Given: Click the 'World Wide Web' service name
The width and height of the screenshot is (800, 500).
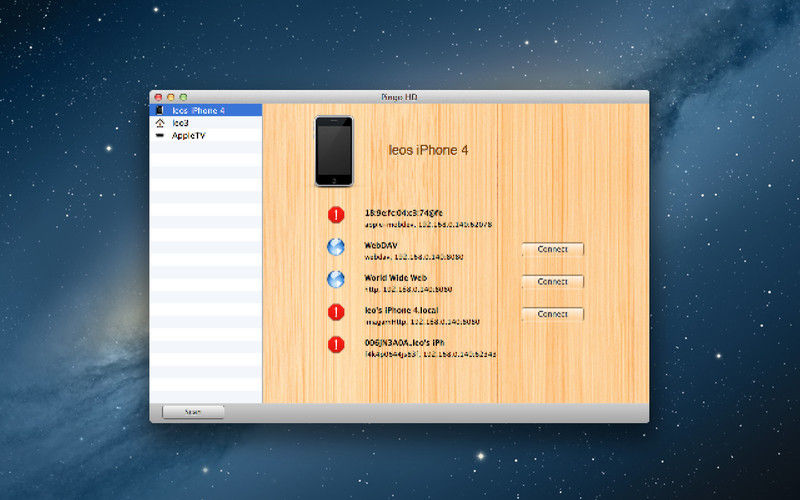Looking at the screenshot, I should [x=395, y=278].
